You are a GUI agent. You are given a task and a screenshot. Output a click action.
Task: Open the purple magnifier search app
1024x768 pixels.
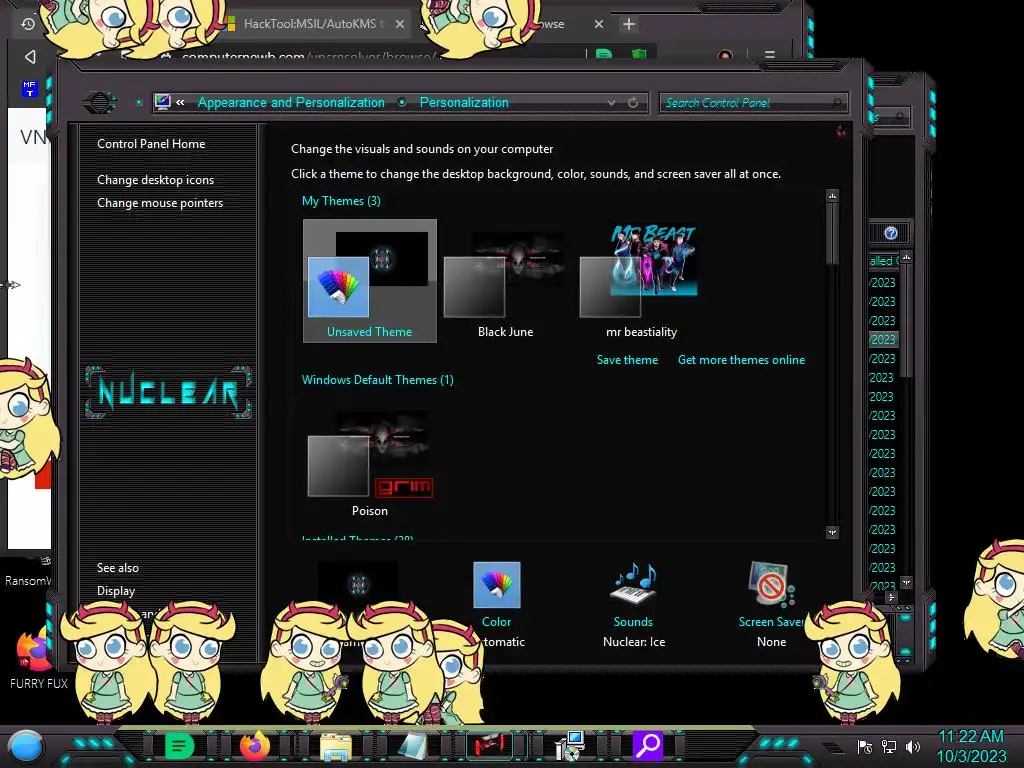(x=648, y=745)
